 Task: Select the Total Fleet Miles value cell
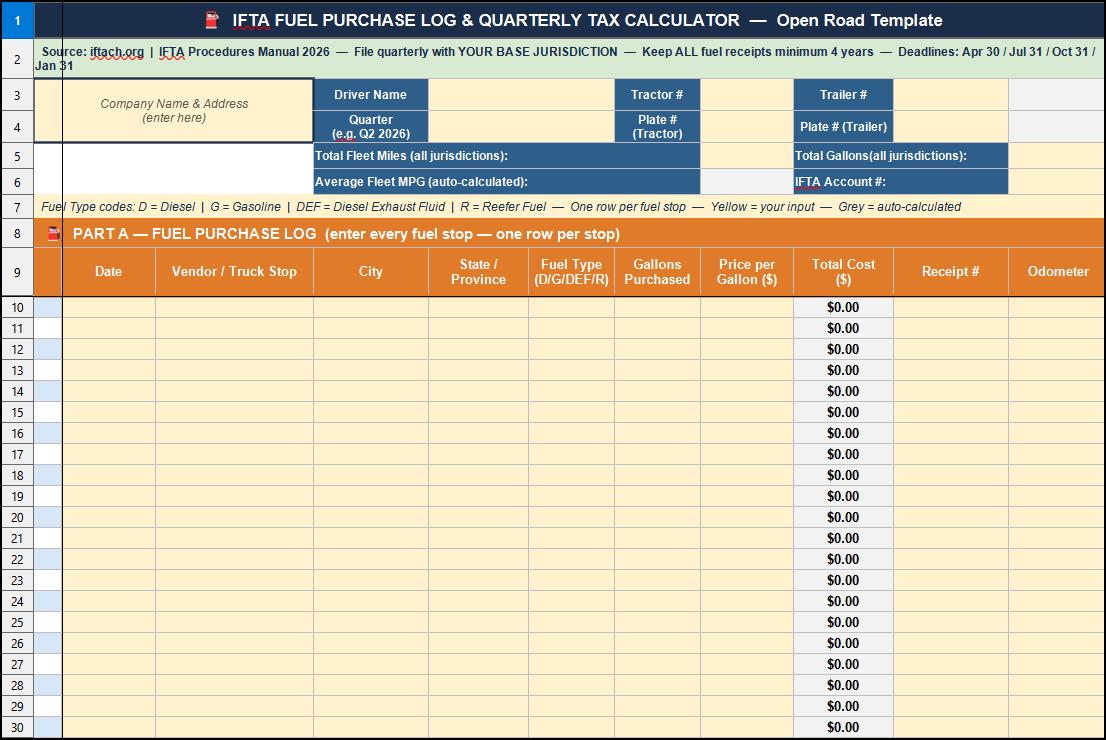[x=746, y=155]
